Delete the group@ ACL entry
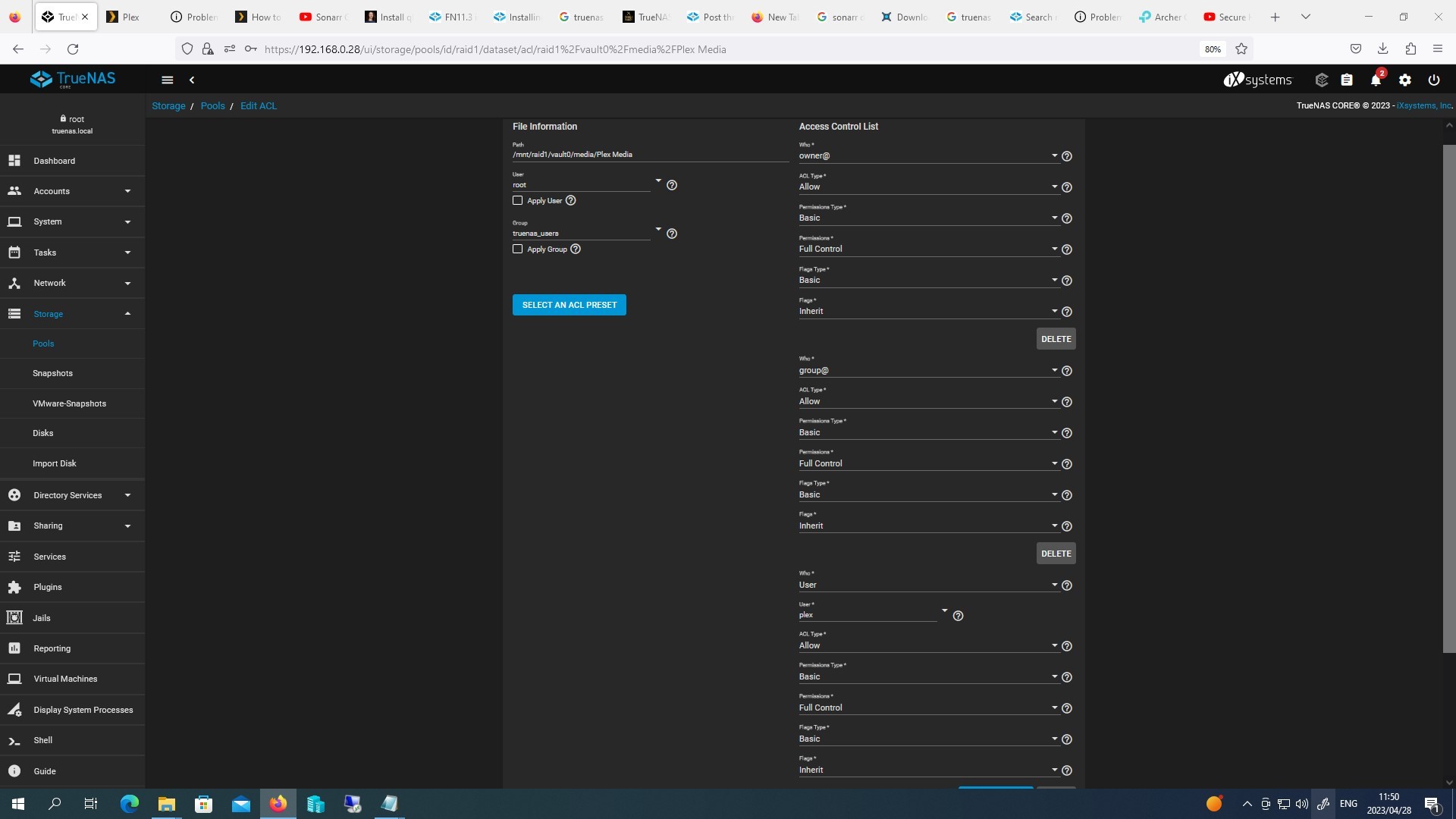The width and height of the screenshot is (1456, 819). coord(1056,554)
